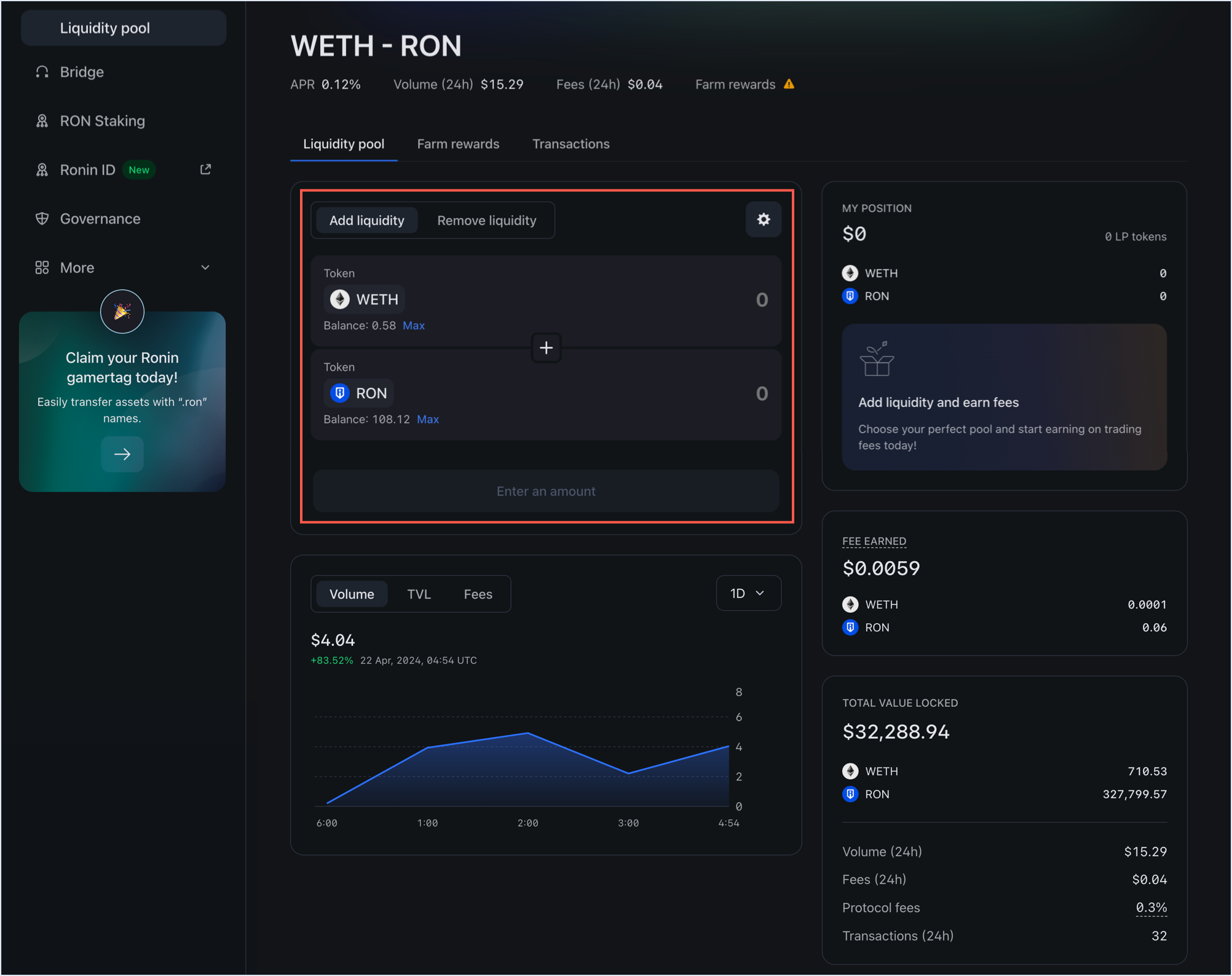The width and height of the screenshot is (1232, 976).
Task: Click WETH icon under My Position
Action: click(x=850, y=273)
